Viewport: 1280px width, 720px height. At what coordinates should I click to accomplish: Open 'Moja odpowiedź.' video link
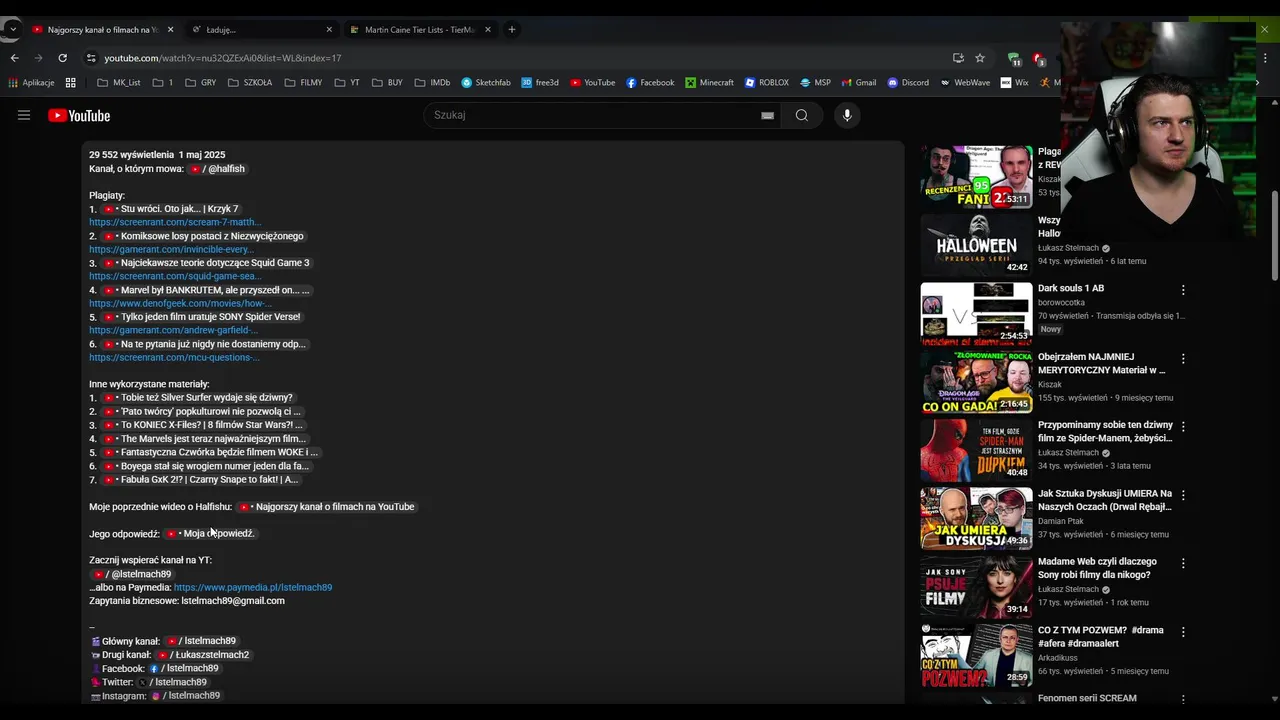click(210, 534)
